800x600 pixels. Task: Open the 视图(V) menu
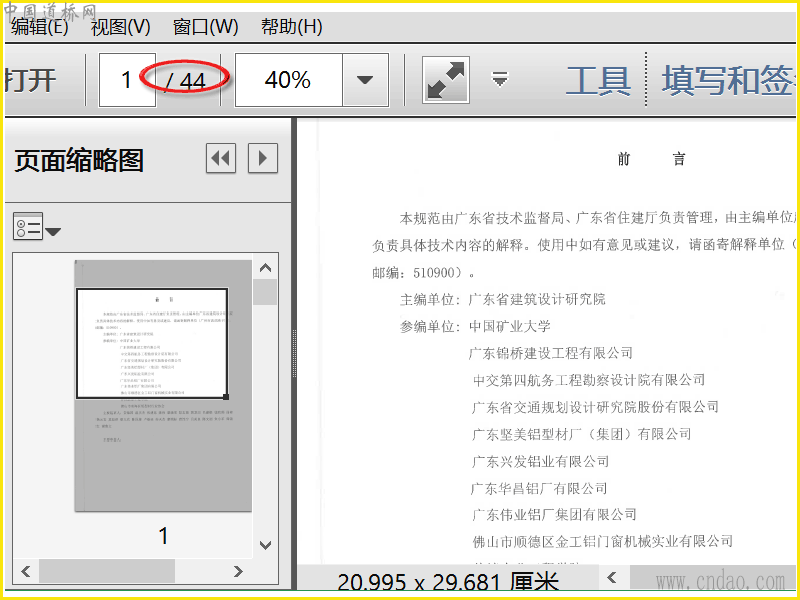[120, 27]
